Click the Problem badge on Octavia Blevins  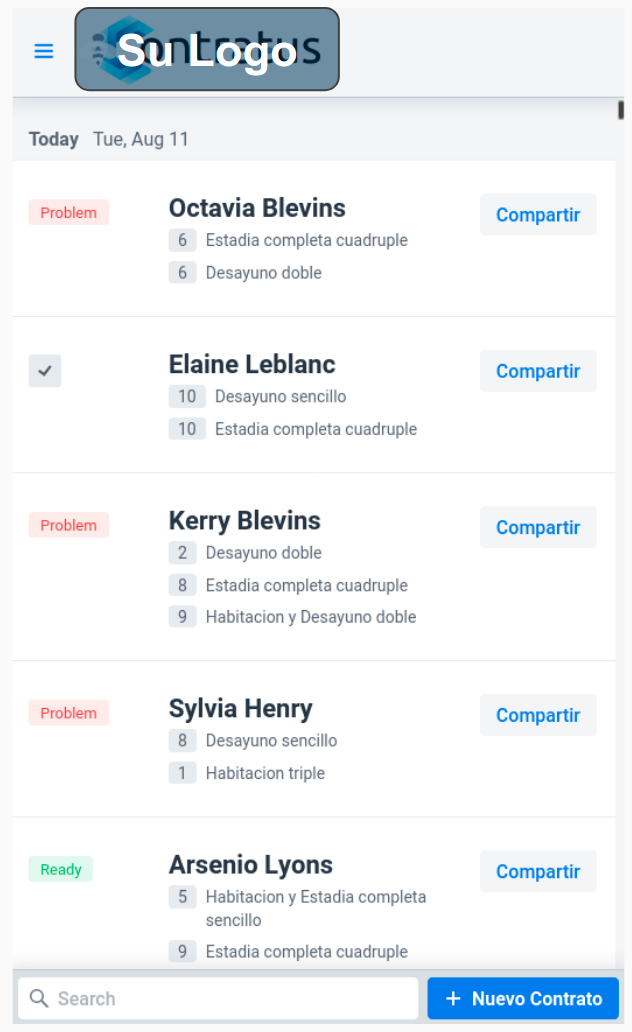click(68, 212)
